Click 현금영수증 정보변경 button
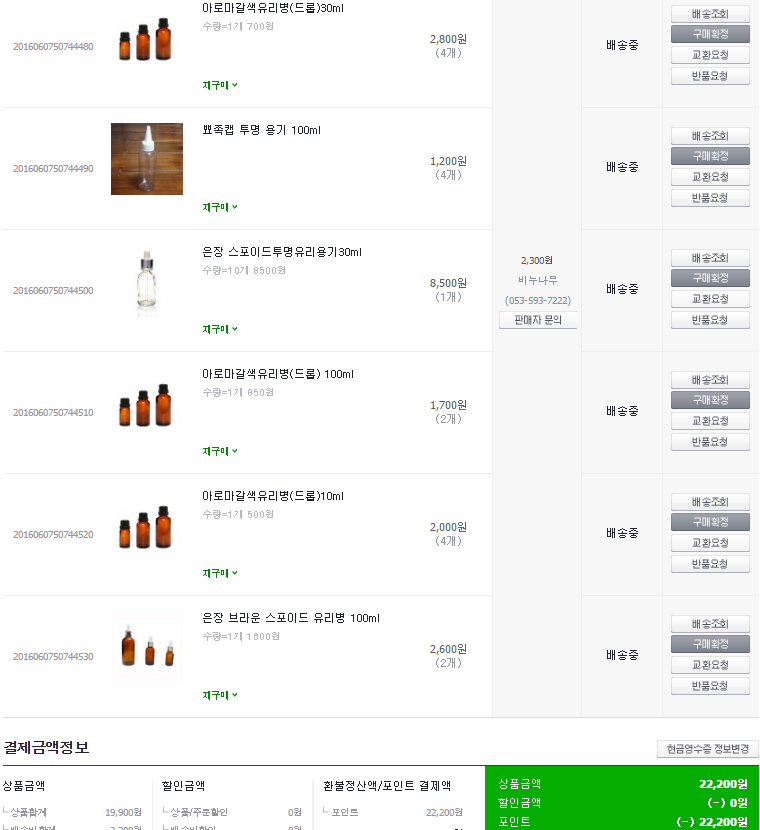The image size is (760, 830). click(x=708, y=749)
